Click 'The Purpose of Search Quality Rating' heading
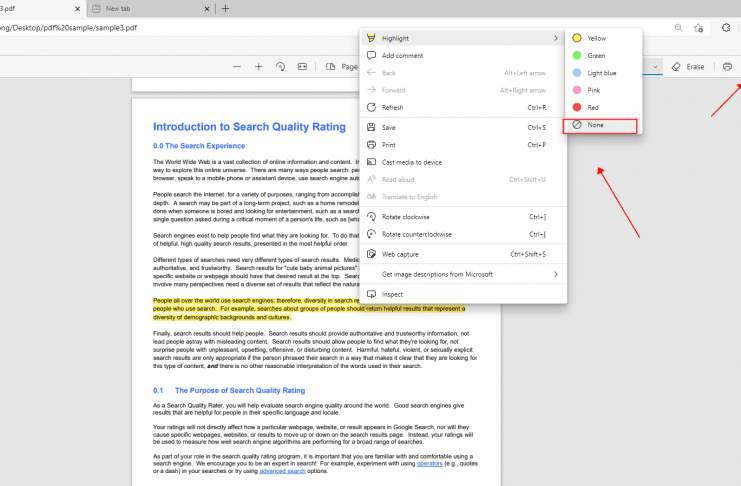Screen dimensions: 741x486 click(x=240, y=391)
